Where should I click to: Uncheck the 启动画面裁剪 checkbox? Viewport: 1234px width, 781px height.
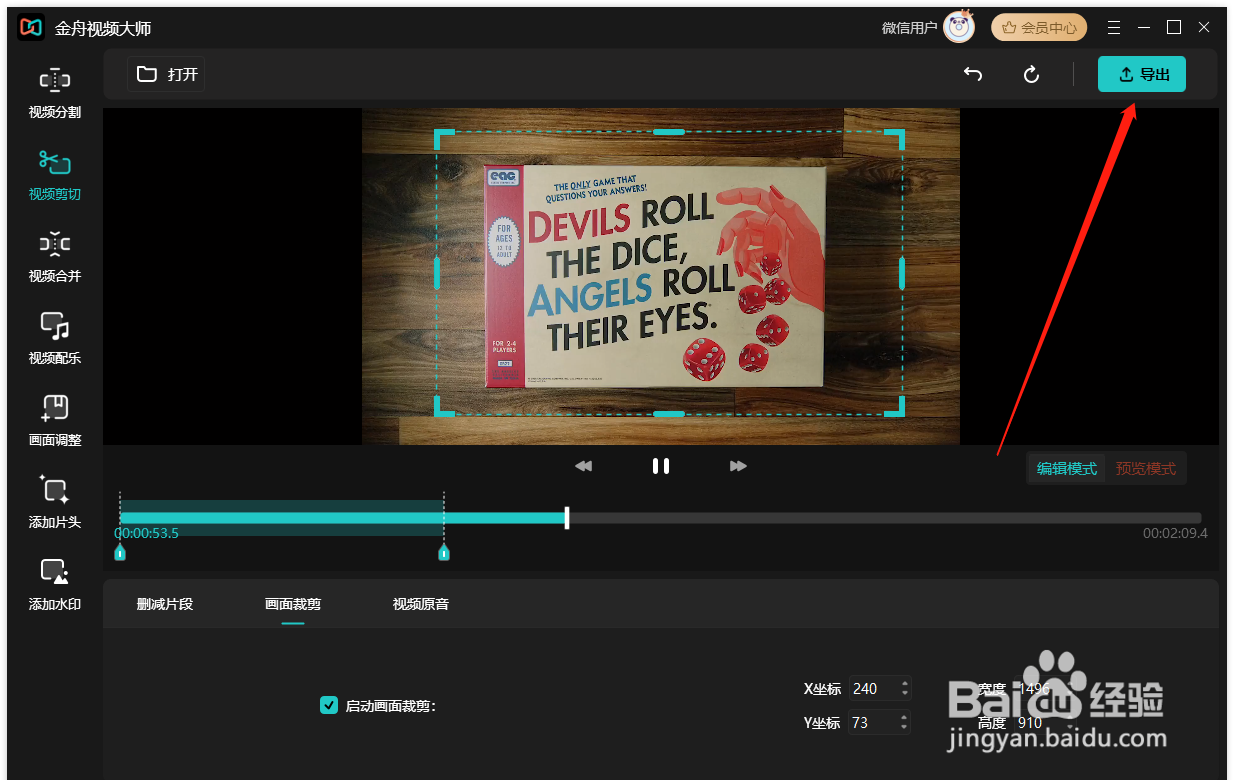[328, 705]
